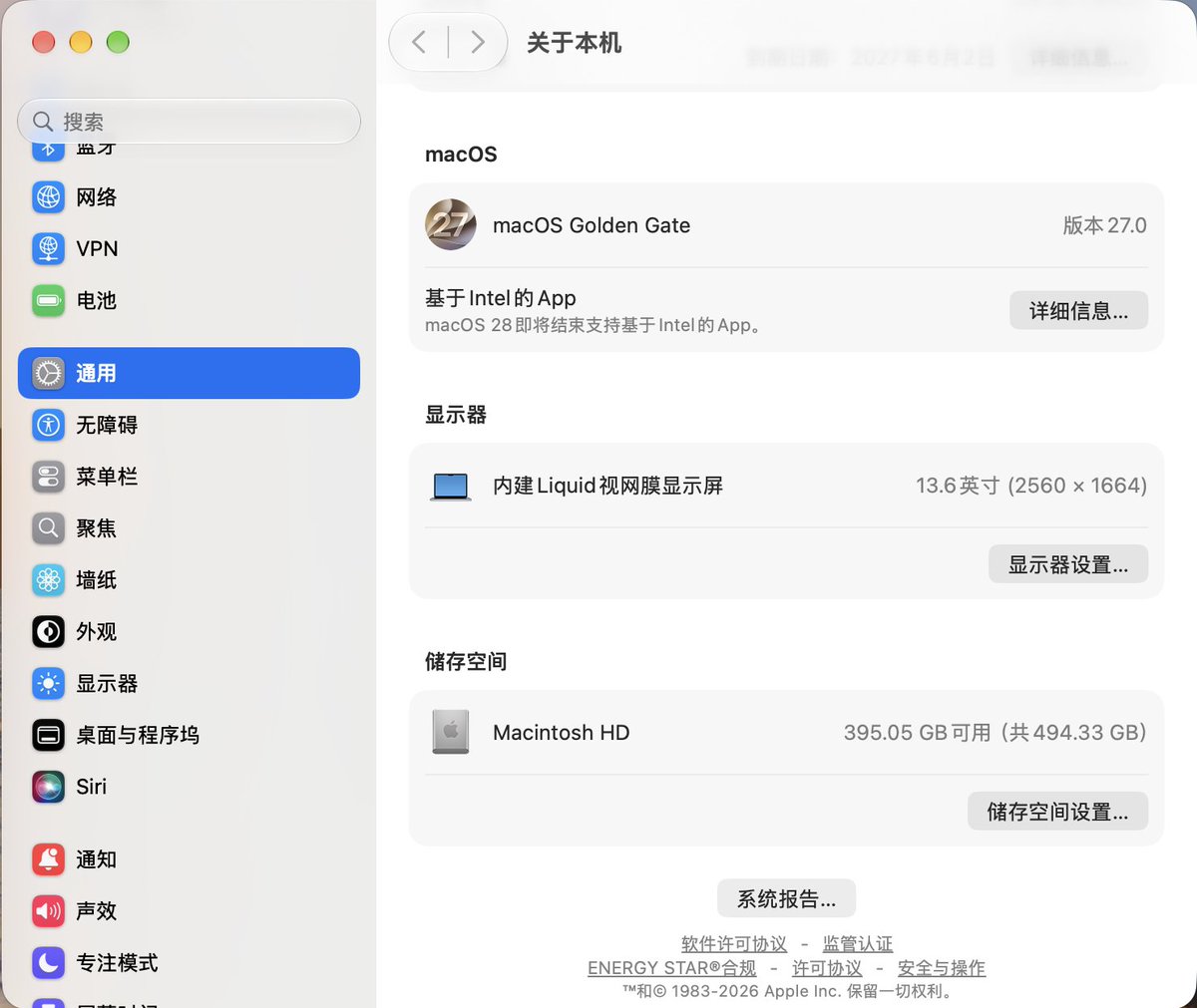Open the 通知 (Notifications) bell icon

[x=48, y=859]
